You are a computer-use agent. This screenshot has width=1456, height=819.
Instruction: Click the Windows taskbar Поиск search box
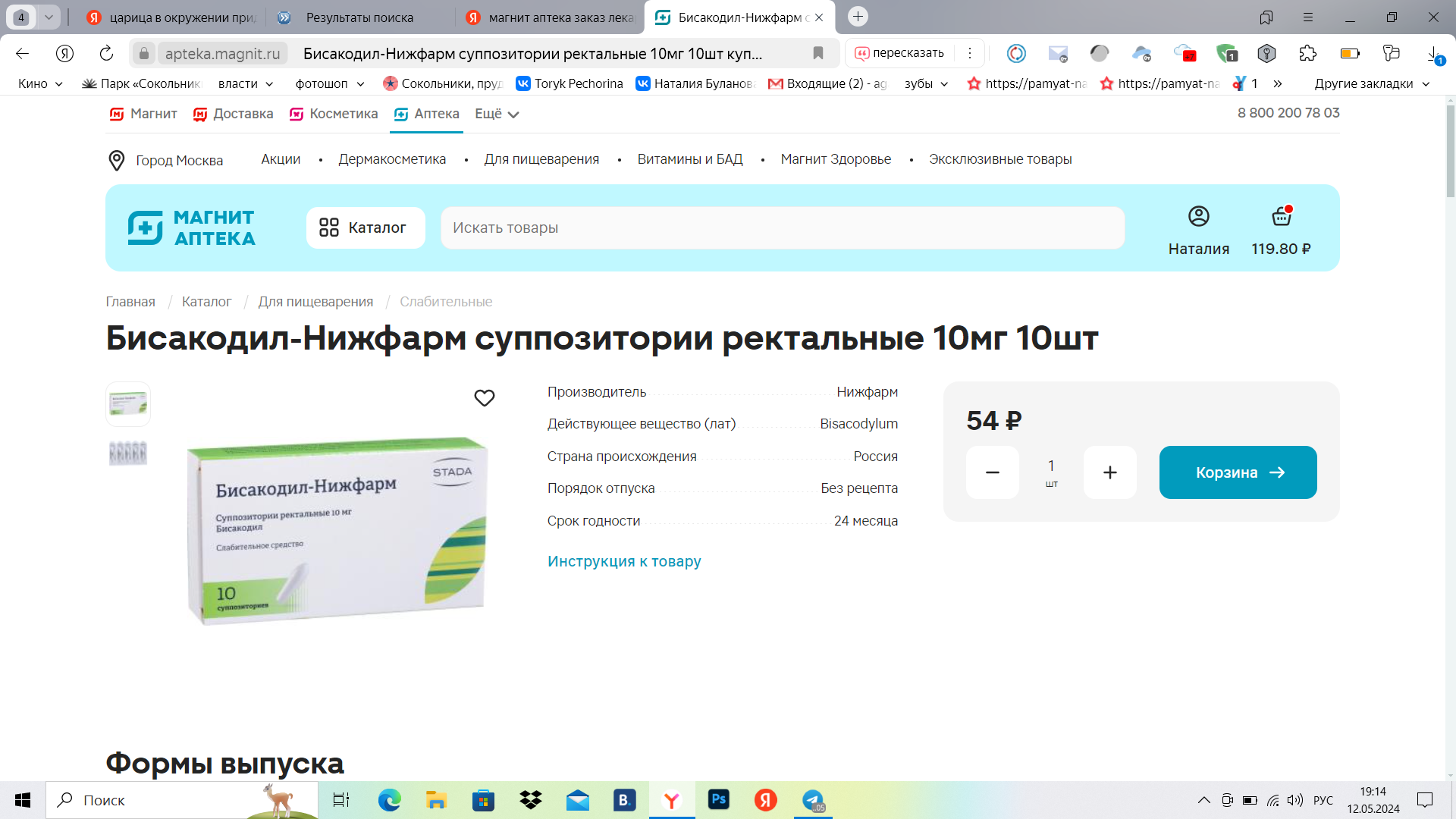(x=182, y=800)
